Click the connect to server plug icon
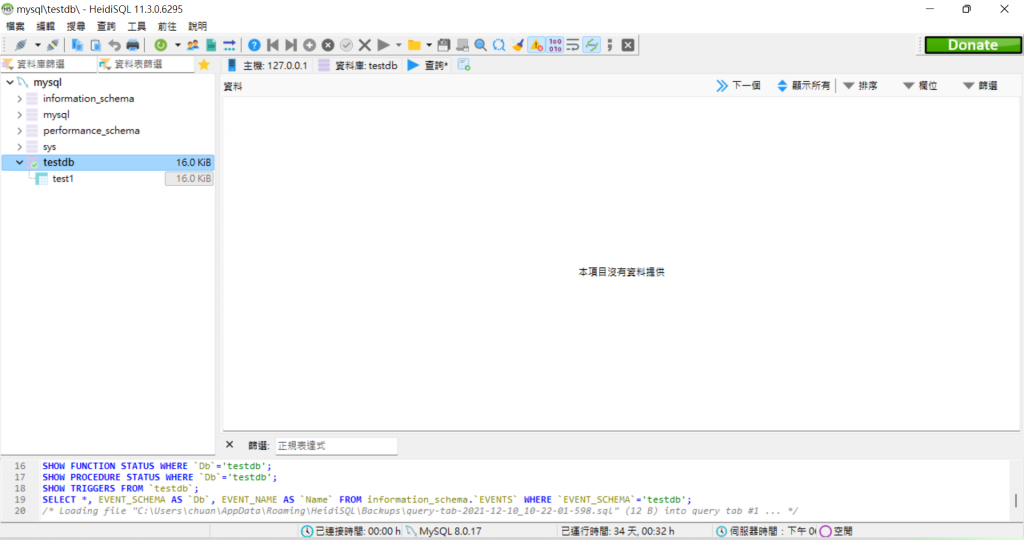The width and height of the screenshot is (1024, 540). tap(20, 45)
